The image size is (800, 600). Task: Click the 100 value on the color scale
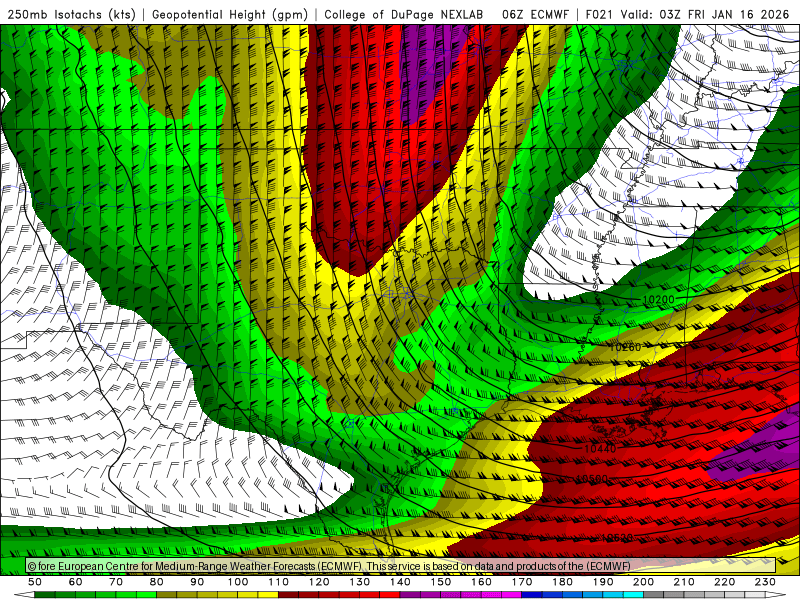pyautogui.click(x=238, y=582)
